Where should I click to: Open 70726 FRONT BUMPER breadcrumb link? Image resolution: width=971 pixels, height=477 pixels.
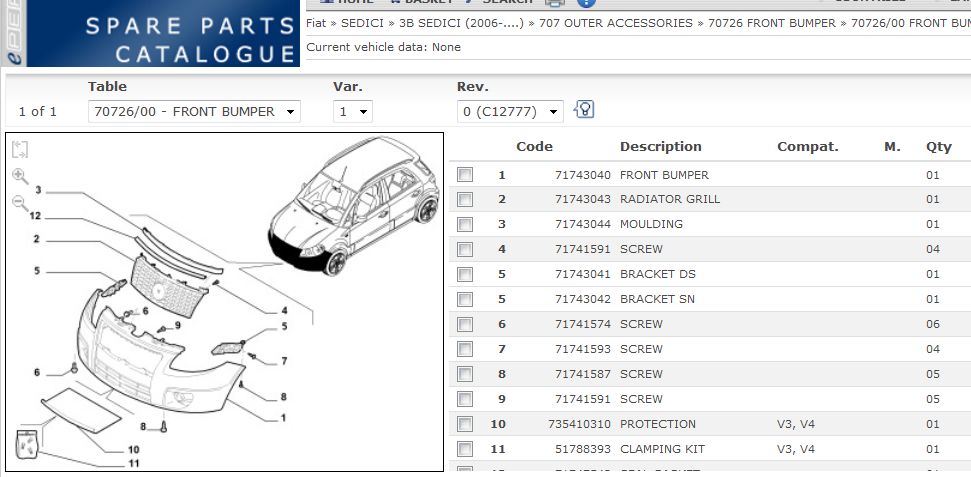tap(772, 23)
